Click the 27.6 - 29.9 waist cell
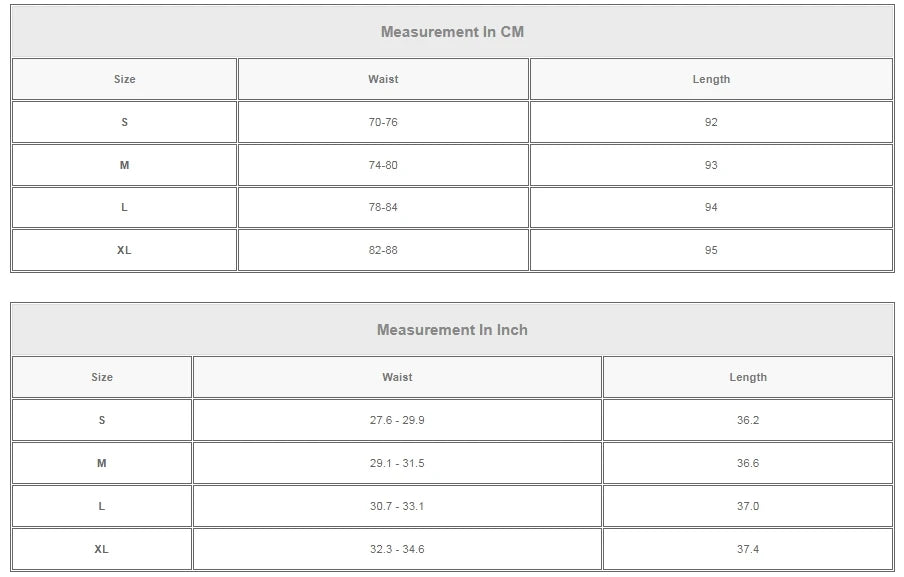The height and width of the screenshot is (577, 904). pos(397,420)
